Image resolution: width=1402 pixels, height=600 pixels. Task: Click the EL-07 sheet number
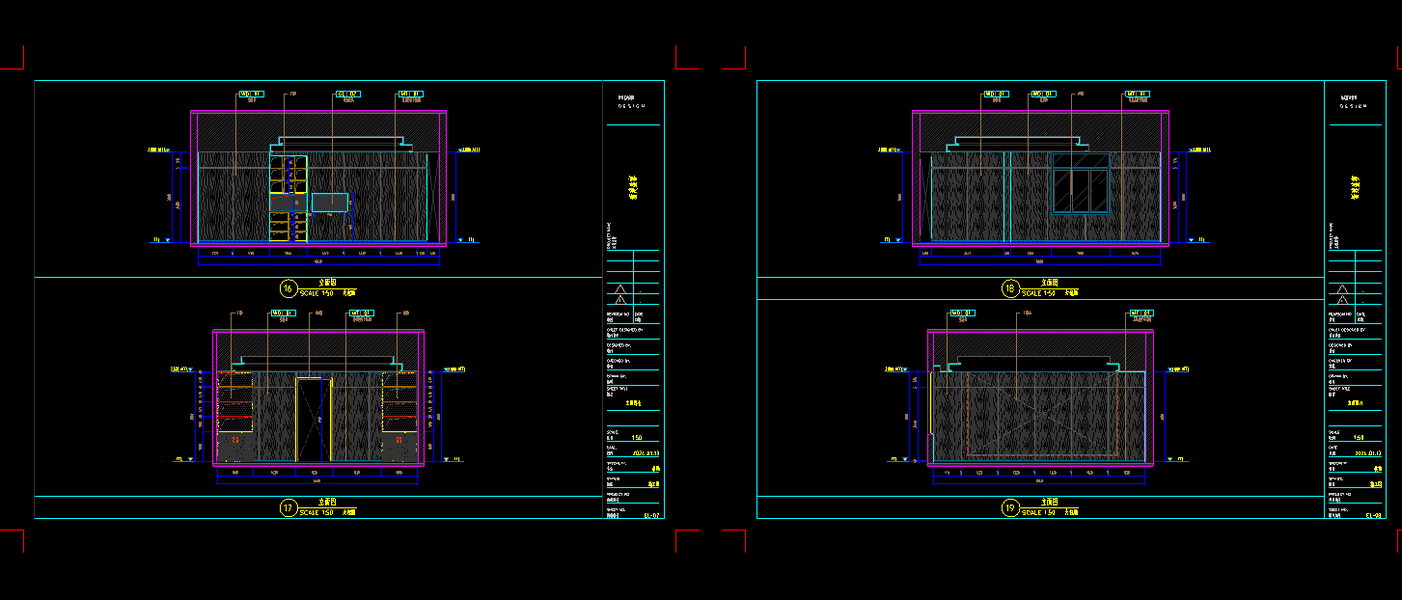pyautogui.click(x=651, y=515)
